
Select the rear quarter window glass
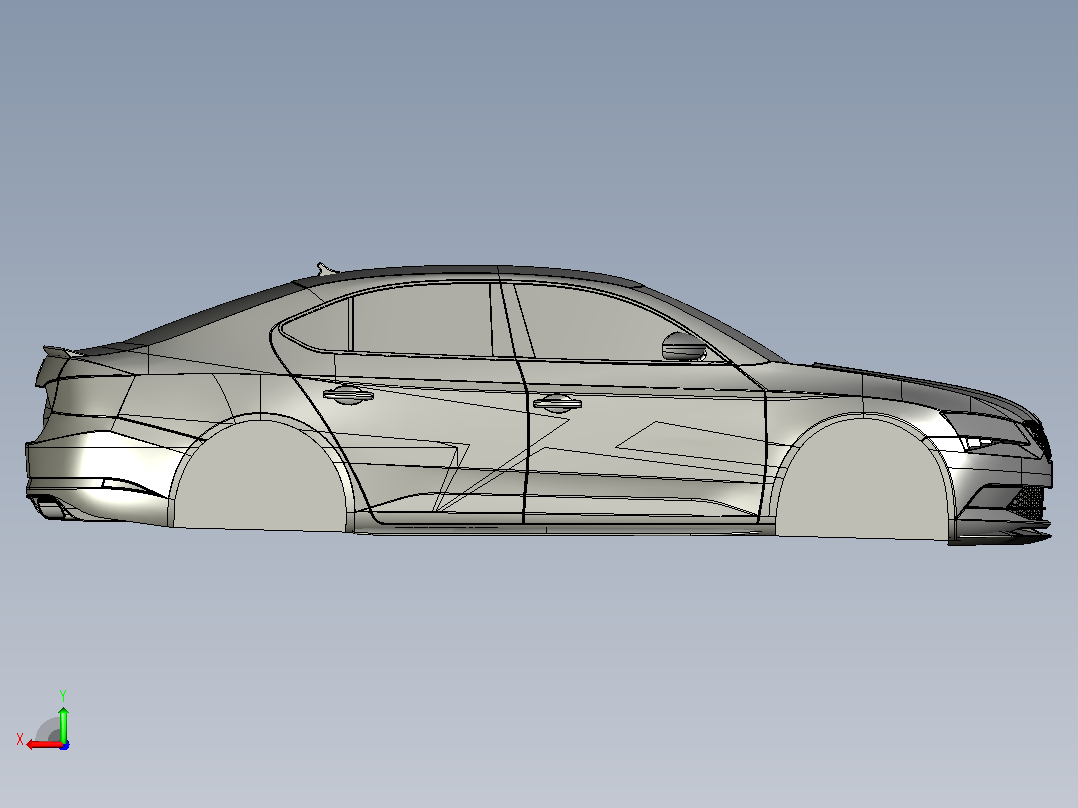coord(319,327)
